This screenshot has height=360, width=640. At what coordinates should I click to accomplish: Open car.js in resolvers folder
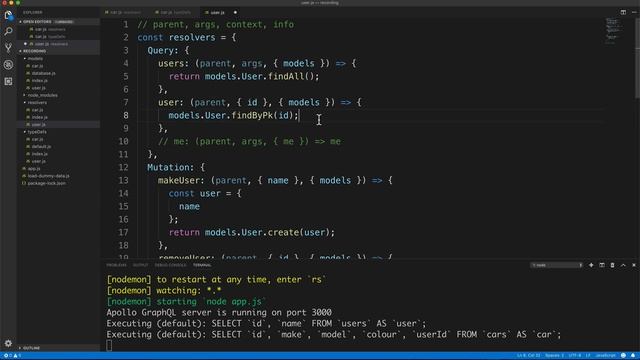(37, 110)
